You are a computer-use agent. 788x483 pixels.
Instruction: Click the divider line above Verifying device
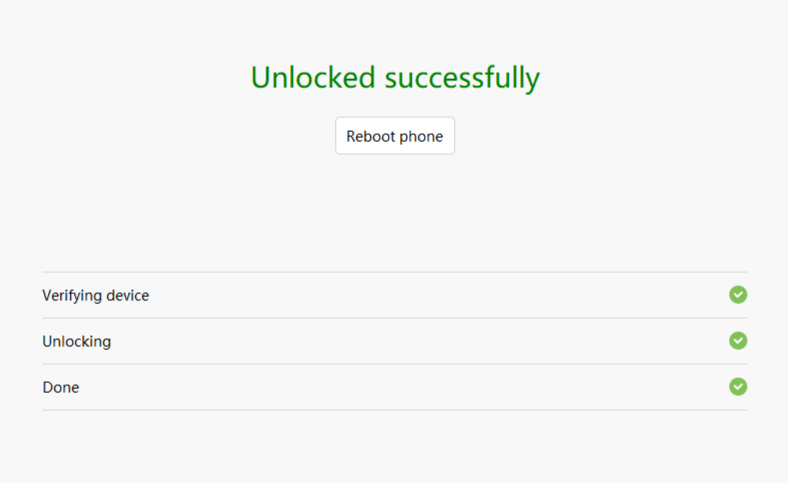[x=394, y=272]
